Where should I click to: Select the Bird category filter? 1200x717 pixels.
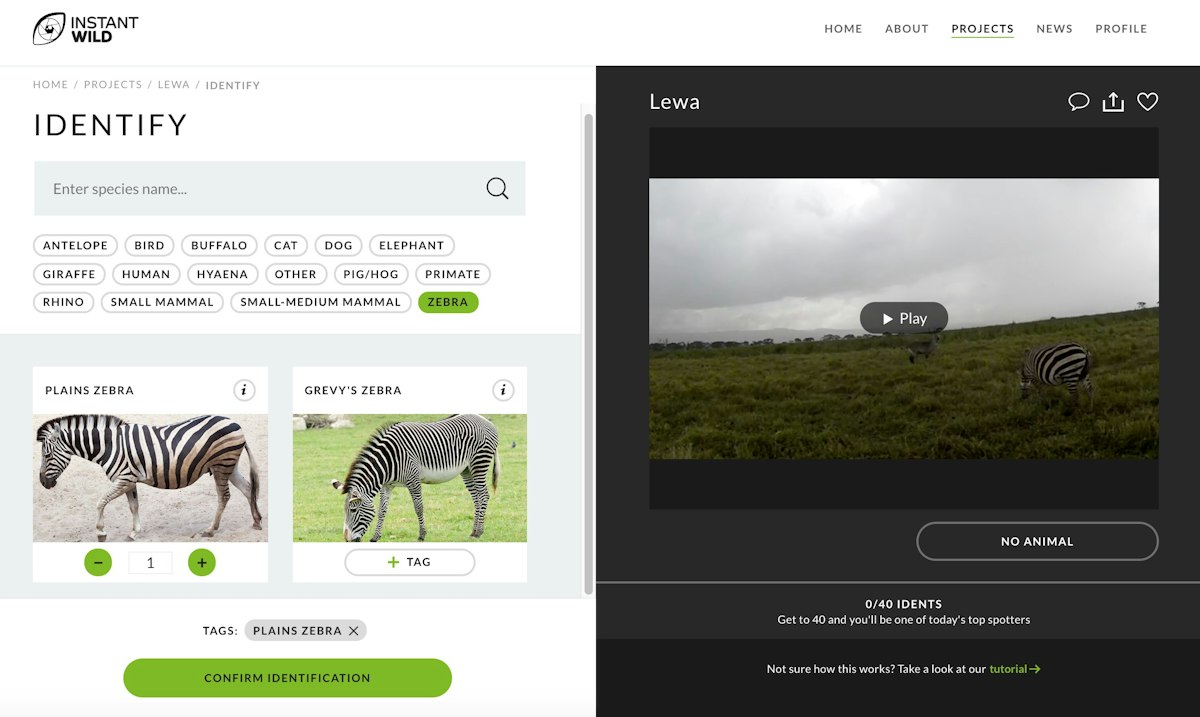(149, 245)
